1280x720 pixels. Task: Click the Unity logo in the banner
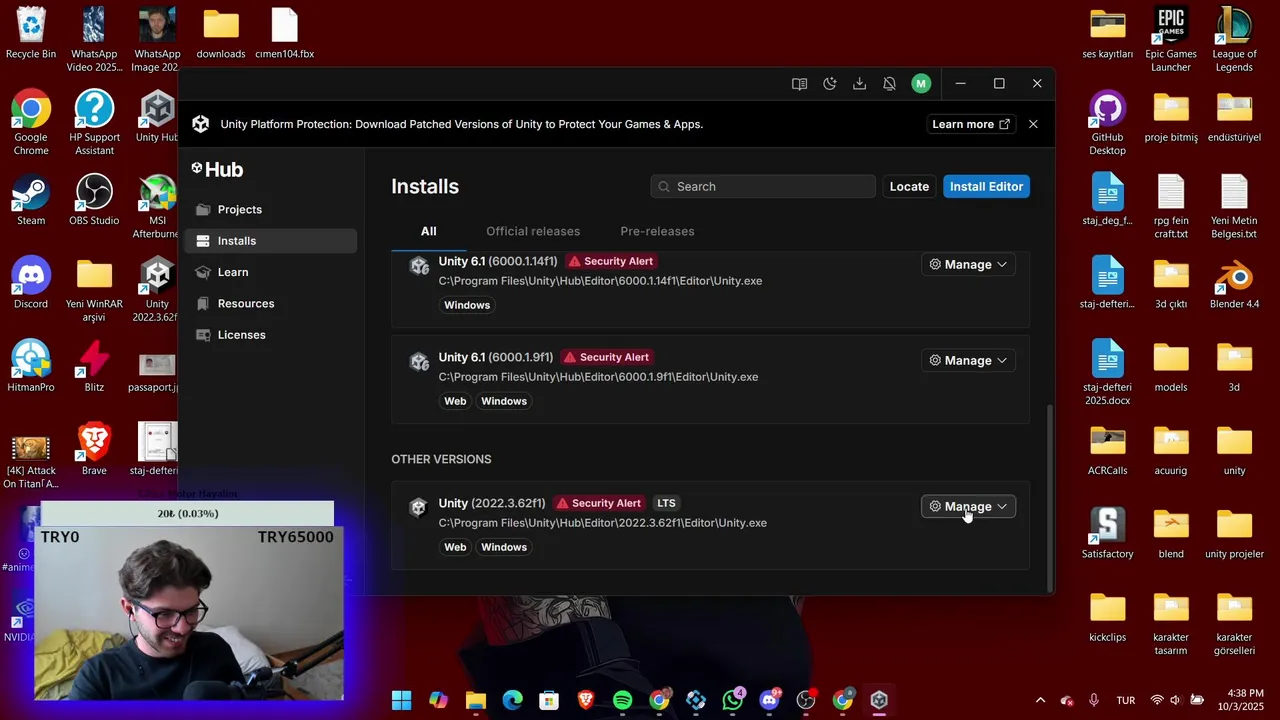click(200, 124)
